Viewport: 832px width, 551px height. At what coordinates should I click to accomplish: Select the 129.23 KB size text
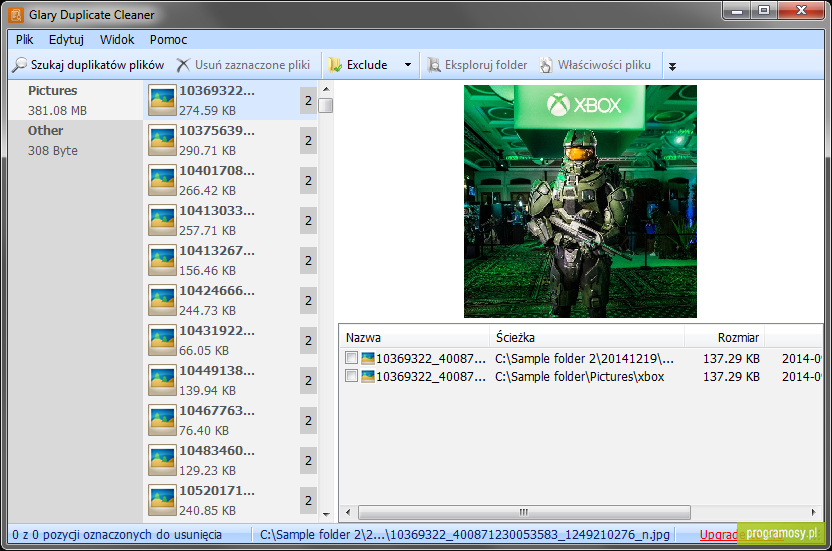point(207,470)
